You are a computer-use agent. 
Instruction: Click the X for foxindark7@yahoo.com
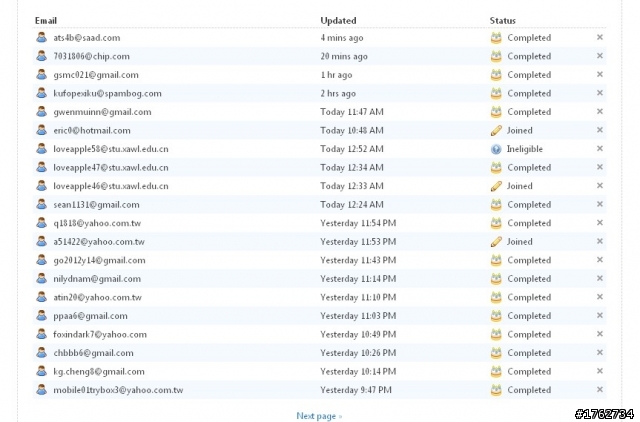[600, 334]
